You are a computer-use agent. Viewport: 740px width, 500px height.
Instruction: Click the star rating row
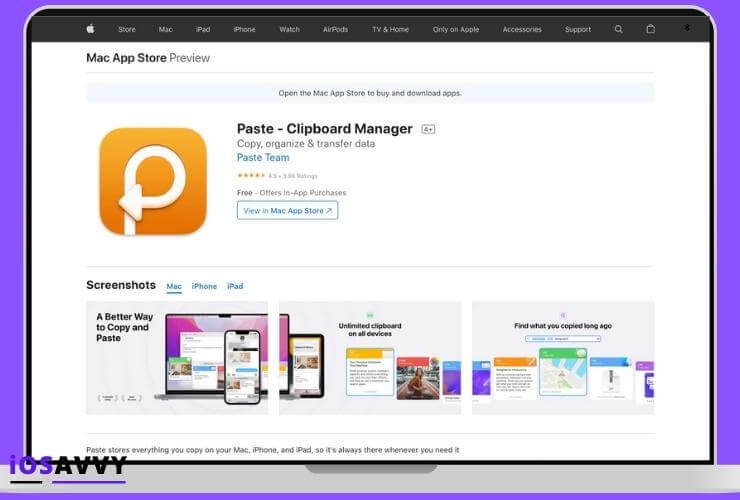(277, 176)
